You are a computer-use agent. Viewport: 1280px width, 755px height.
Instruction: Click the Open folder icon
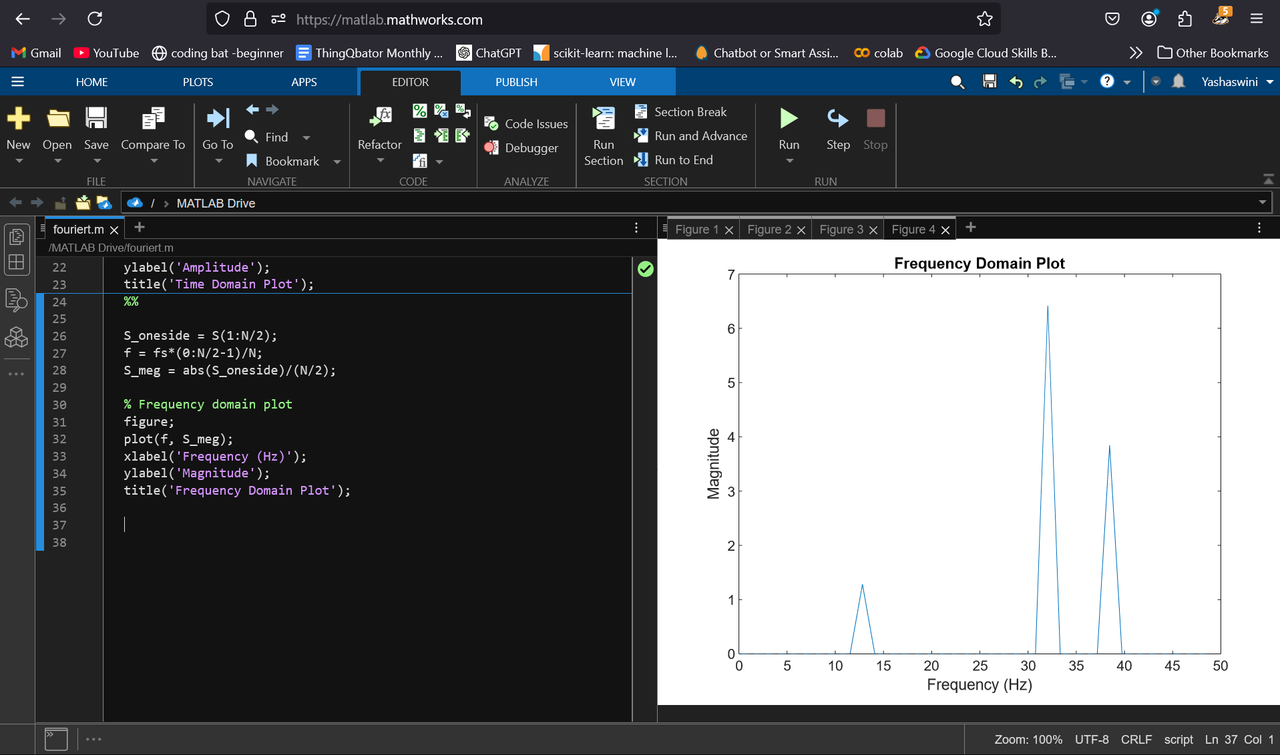58,119
